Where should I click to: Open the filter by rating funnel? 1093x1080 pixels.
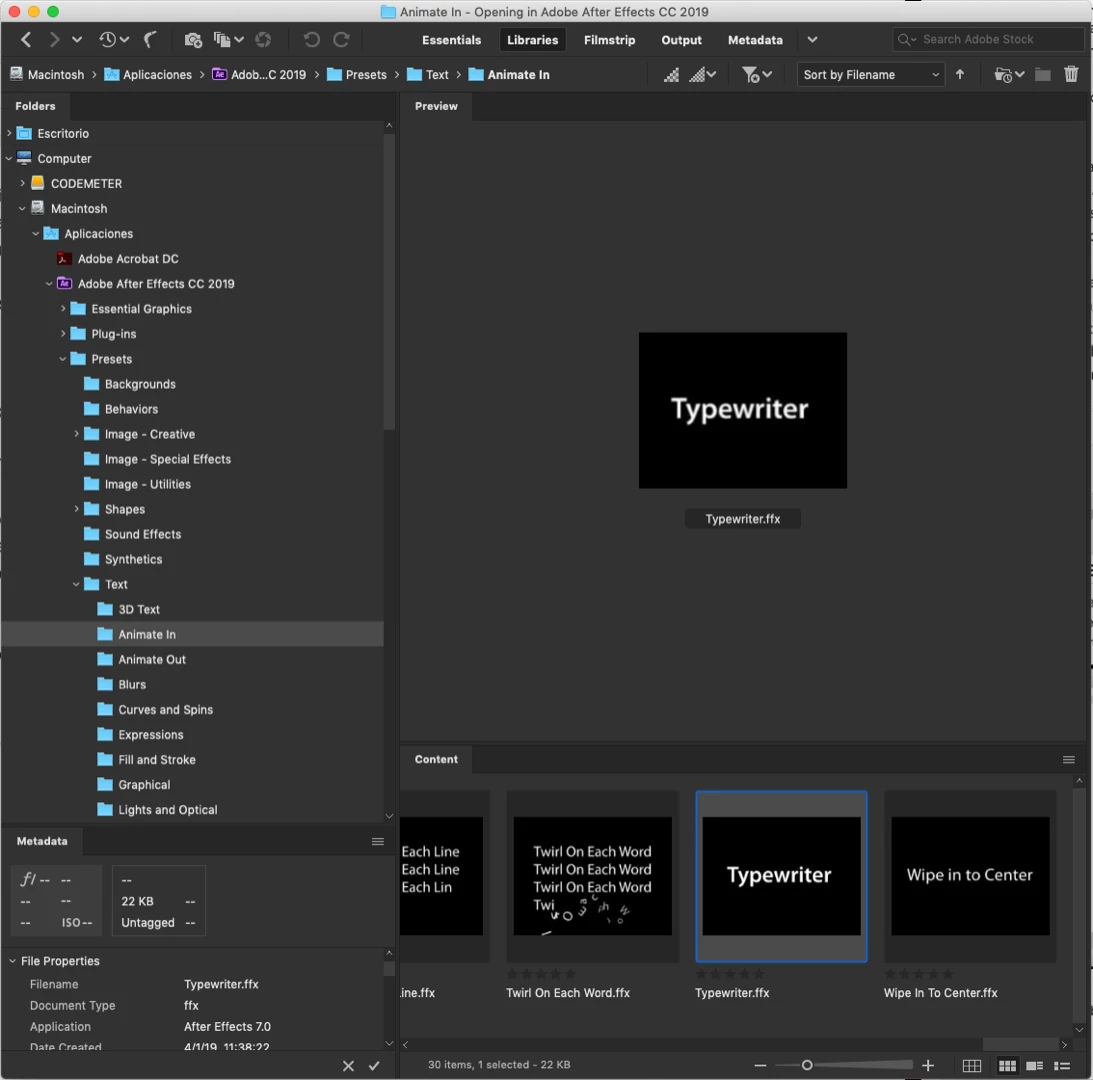[756, 75]
